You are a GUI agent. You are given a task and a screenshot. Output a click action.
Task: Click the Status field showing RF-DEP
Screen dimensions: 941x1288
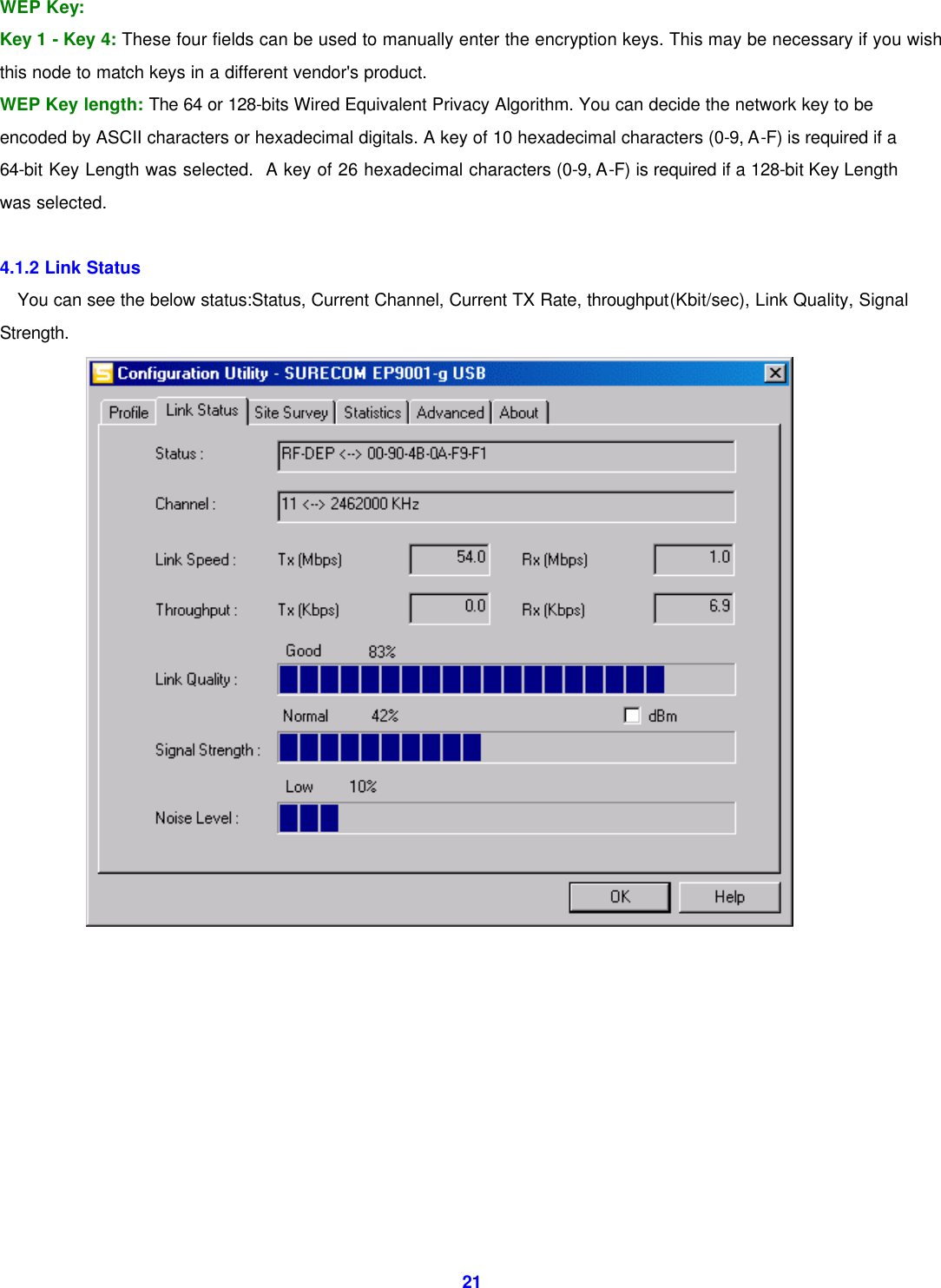pyautogui.click(x=506, y=455)
